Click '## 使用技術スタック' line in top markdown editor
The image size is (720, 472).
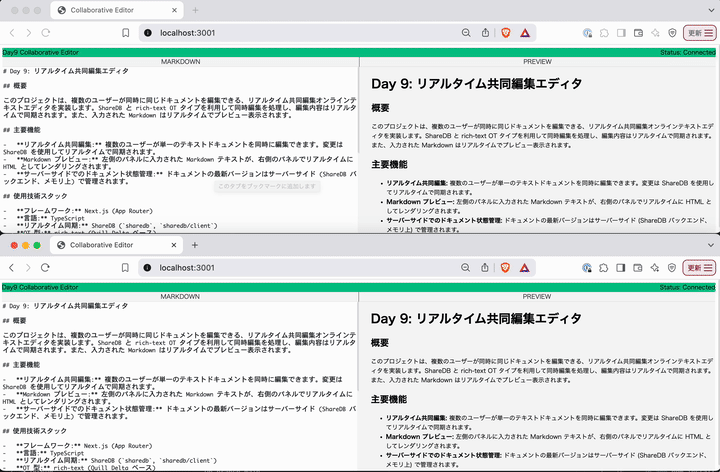click(35, 196)
